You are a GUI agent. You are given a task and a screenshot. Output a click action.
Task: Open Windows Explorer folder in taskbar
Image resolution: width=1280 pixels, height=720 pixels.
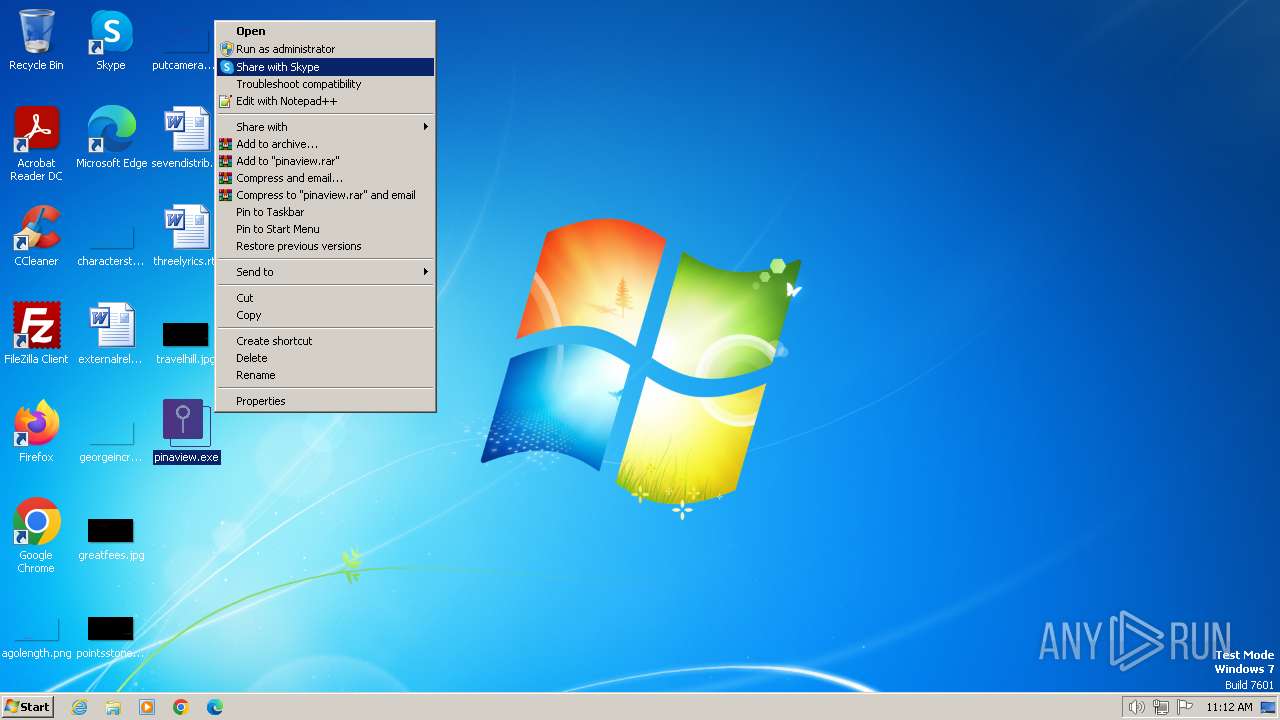point(113,707)
